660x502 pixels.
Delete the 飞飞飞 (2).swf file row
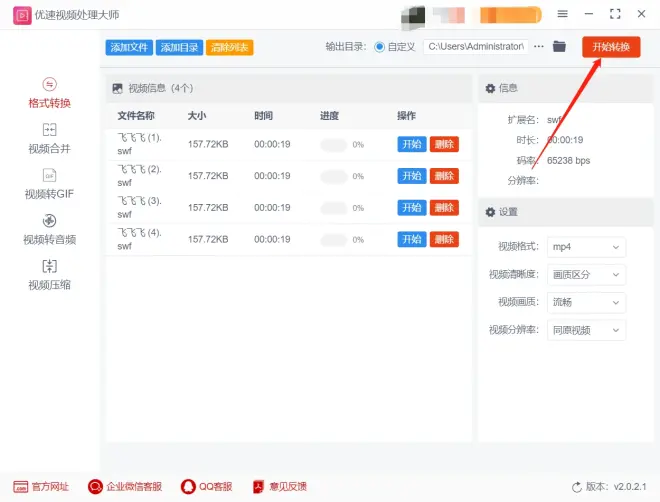pos(444,176)
